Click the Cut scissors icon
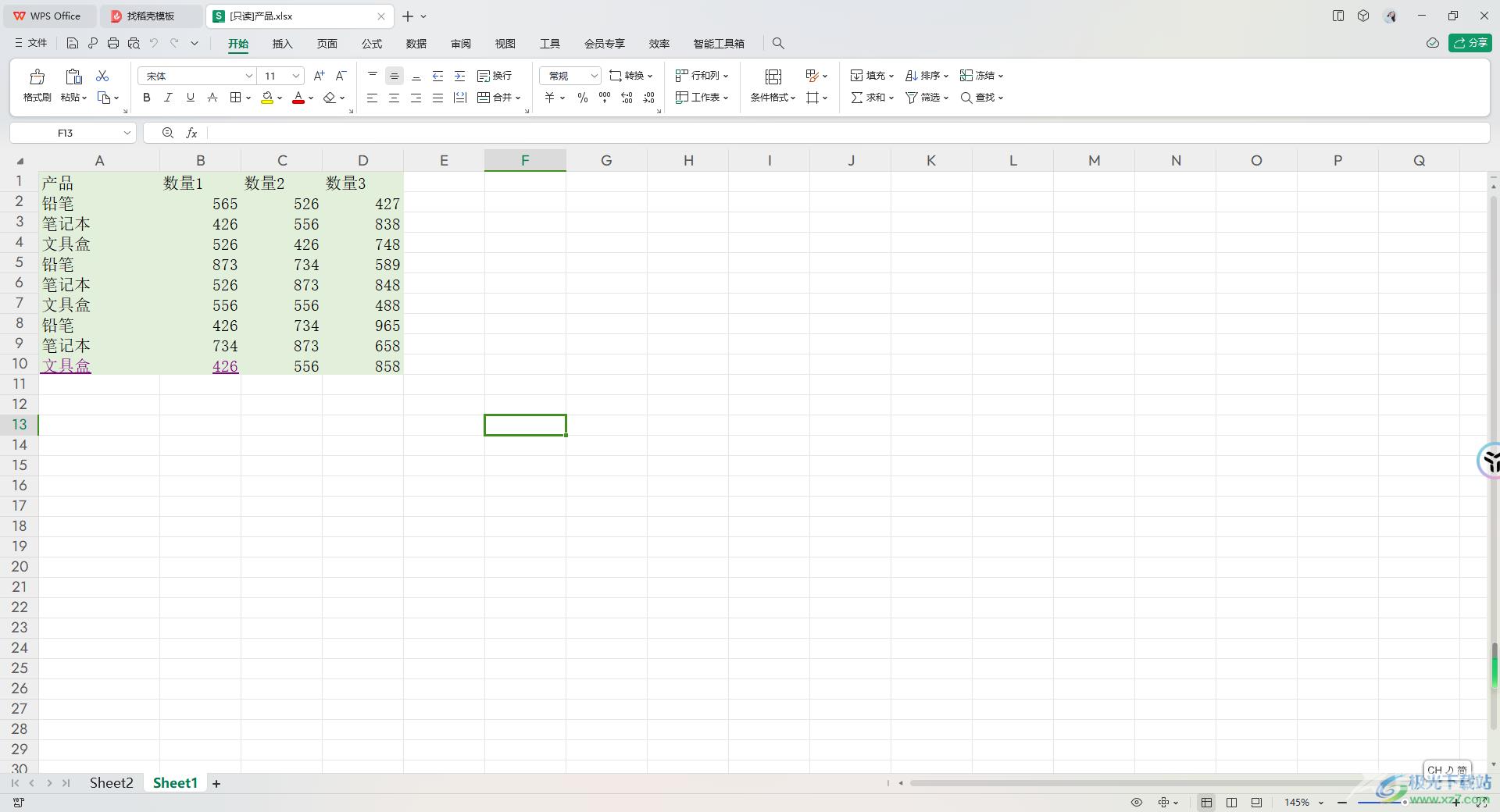The height and width of the screenshot is (812, 1500). pyautogui.click(x=102, y=76)
